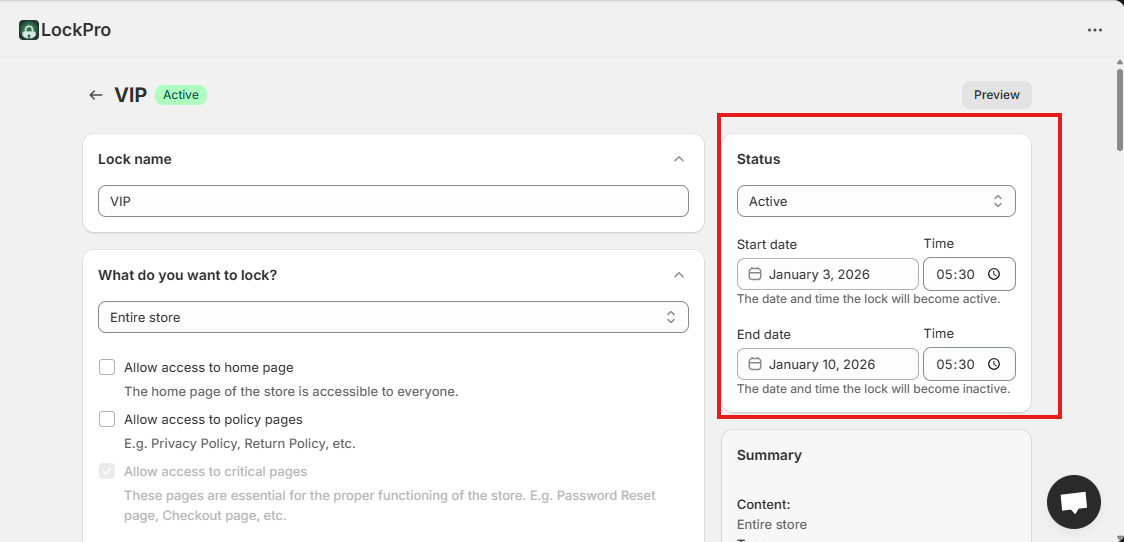
Task: Collapse the Lock name section
Action: pos(679,159)
